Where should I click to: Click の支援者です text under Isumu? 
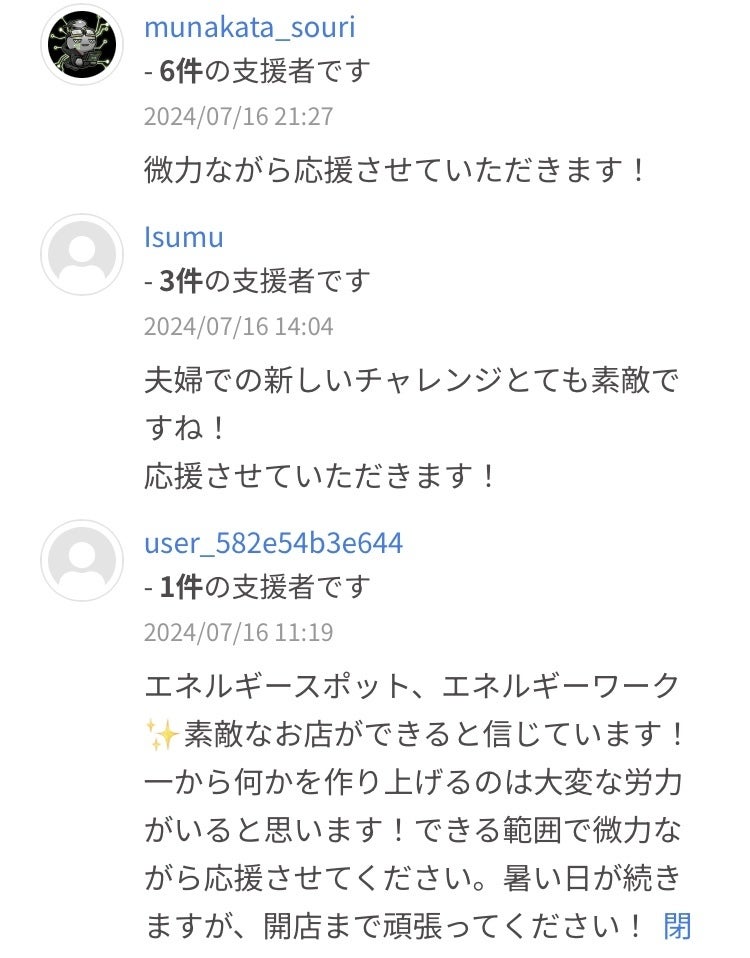[287, 282]
